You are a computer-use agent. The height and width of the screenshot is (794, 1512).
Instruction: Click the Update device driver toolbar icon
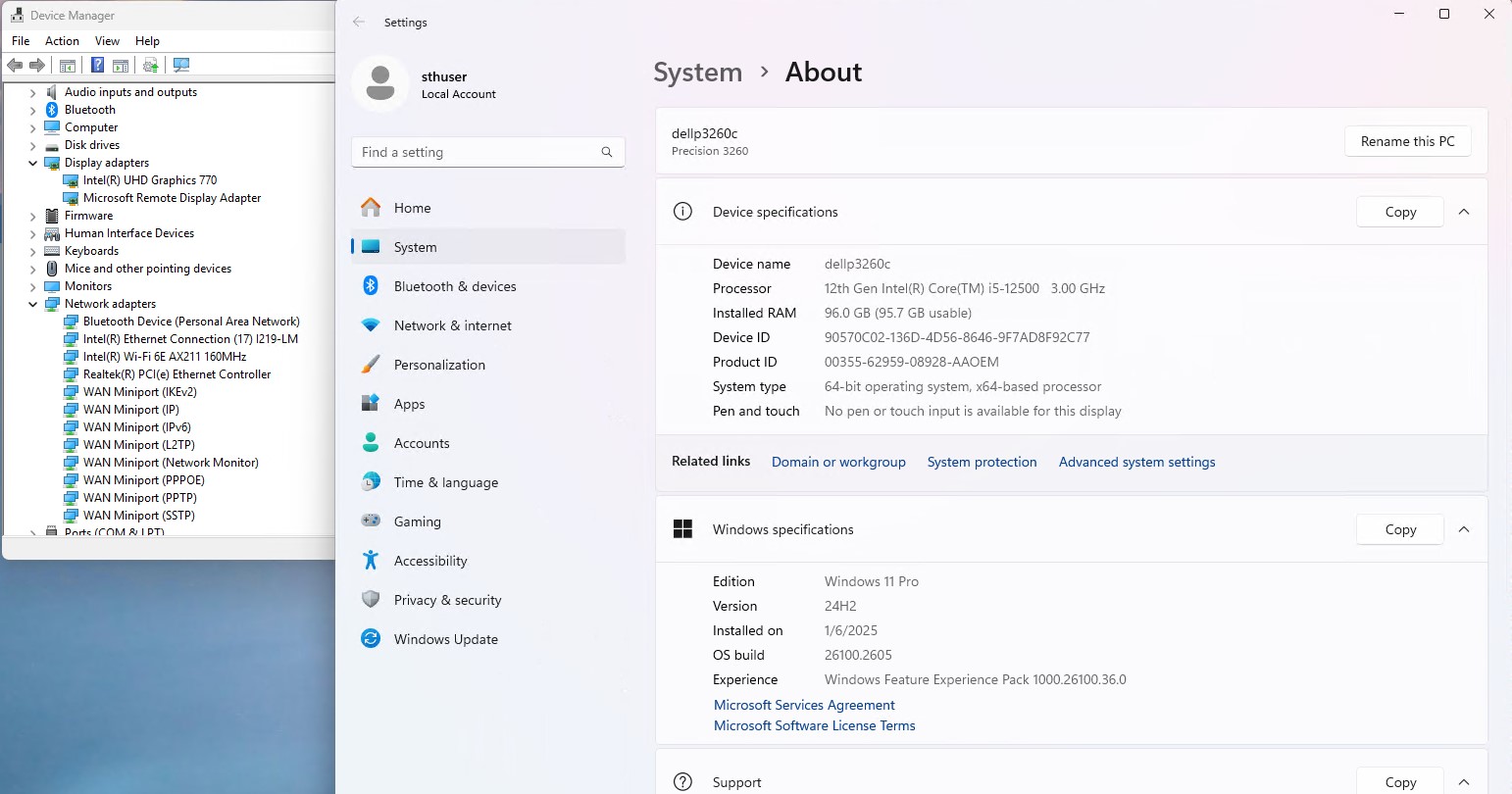150,66
